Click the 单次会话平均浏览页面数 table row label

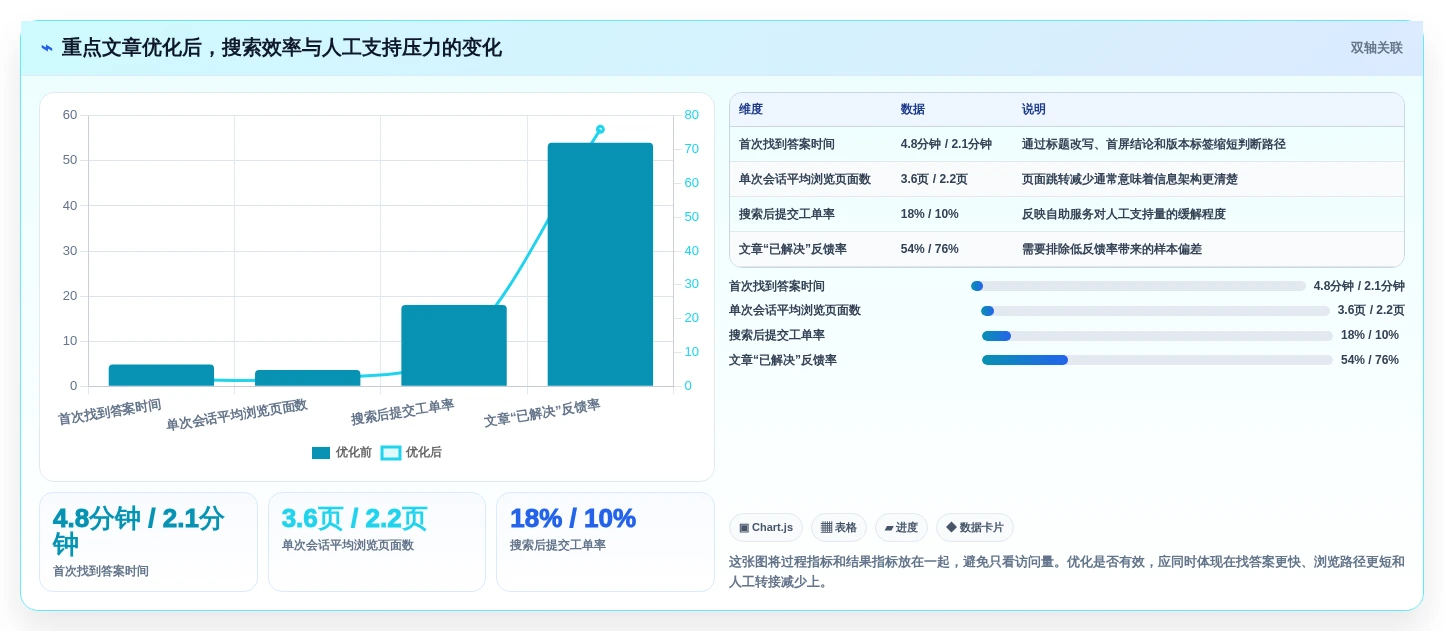coord(805,179)
